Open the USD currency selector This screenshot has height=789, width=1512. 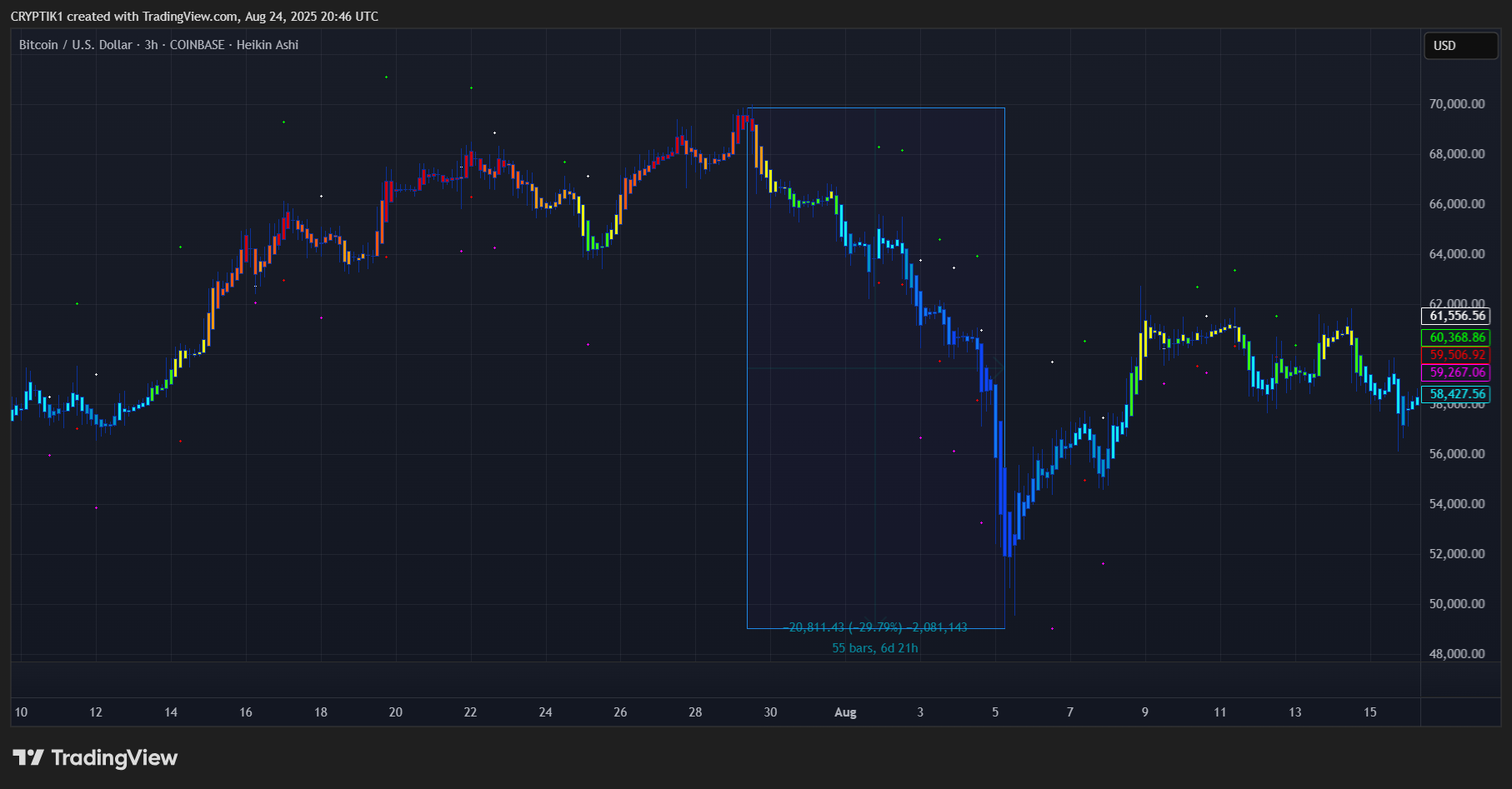click(x=1460, y=46)
